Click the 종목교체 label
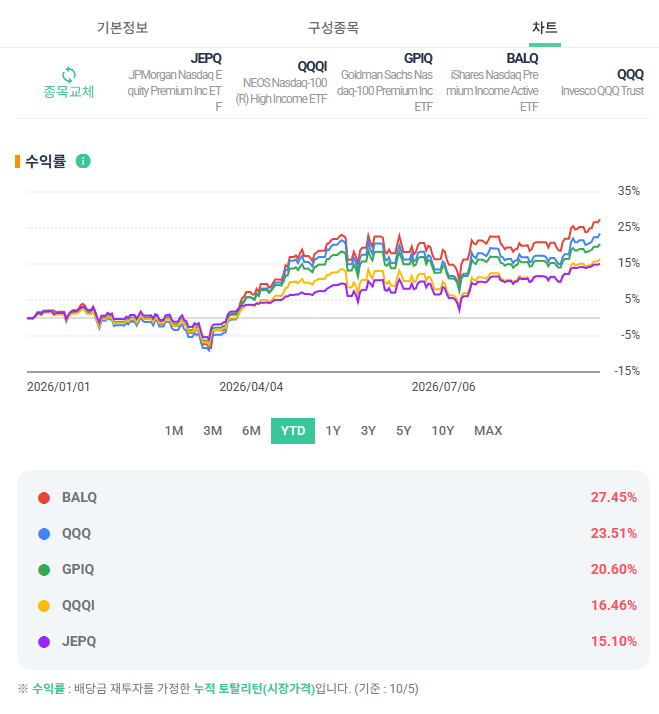This screenshot has width=659, height=714. [69, 92]
